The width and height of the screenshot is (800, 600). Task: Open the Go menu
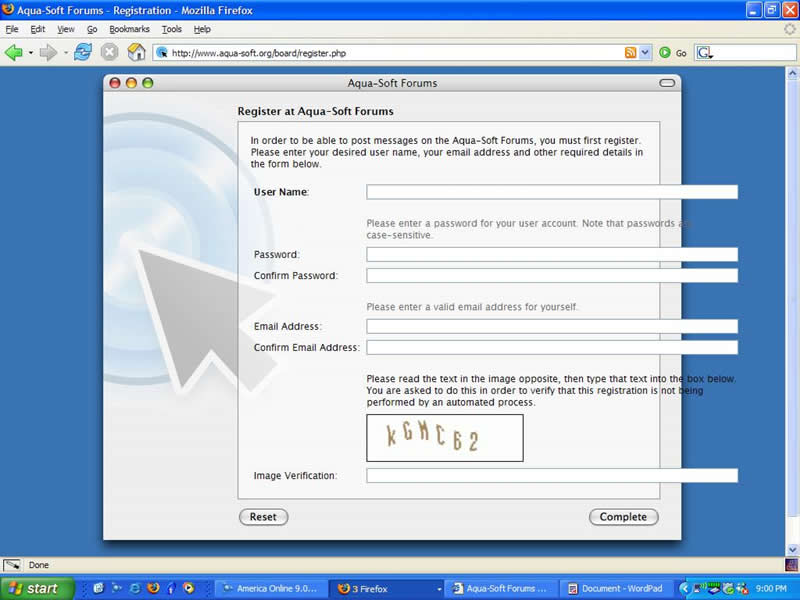pos(92,29)
